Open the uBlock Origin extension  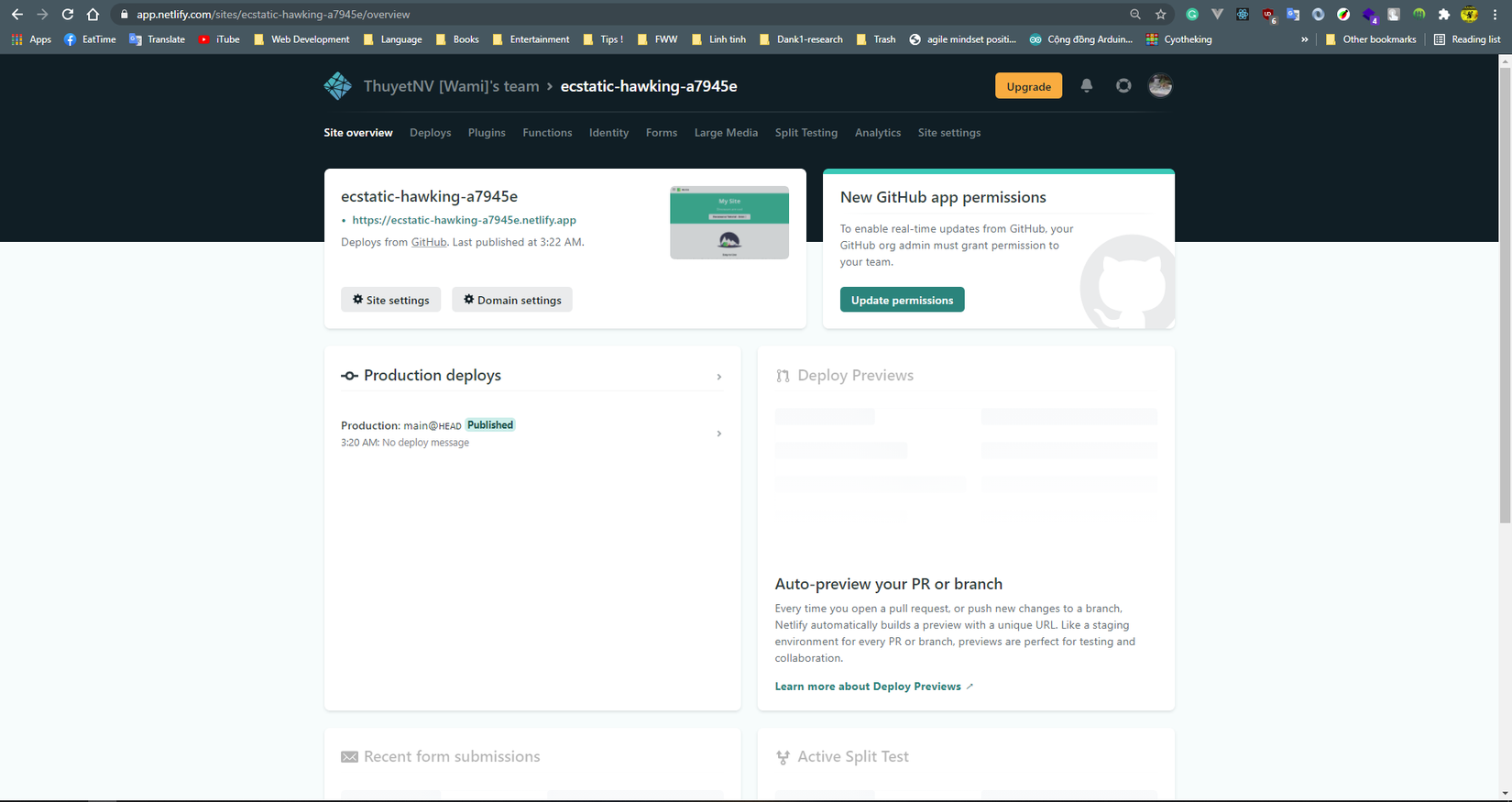coord(1268,15)
